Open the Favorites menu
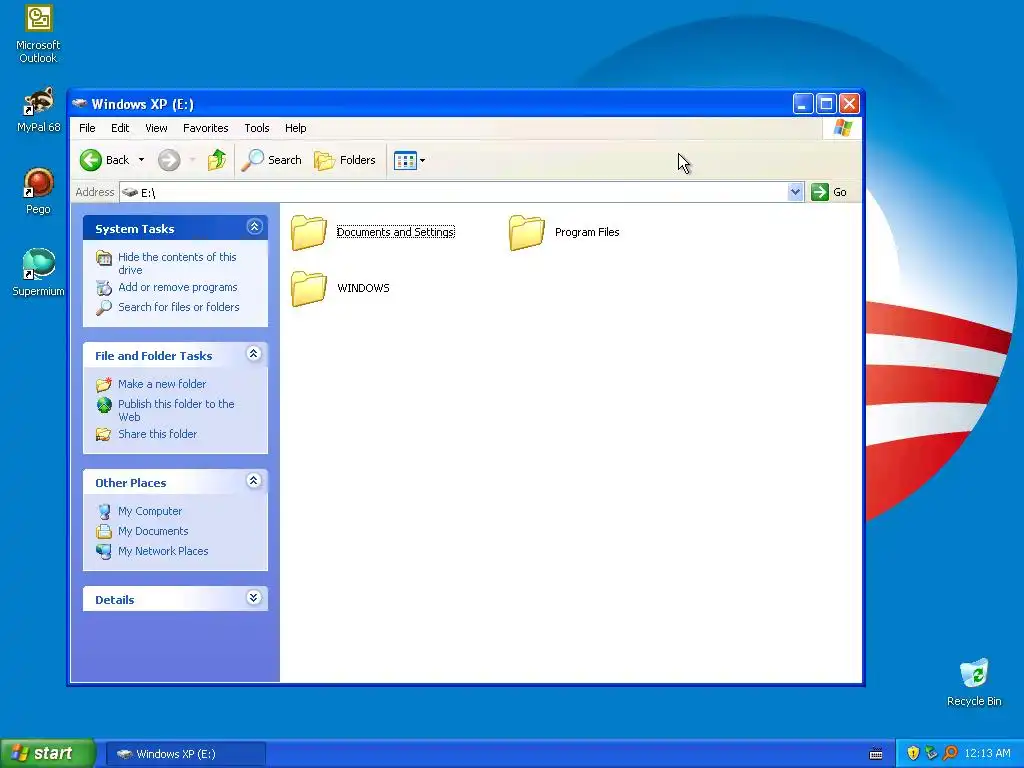 click(206, 128)
